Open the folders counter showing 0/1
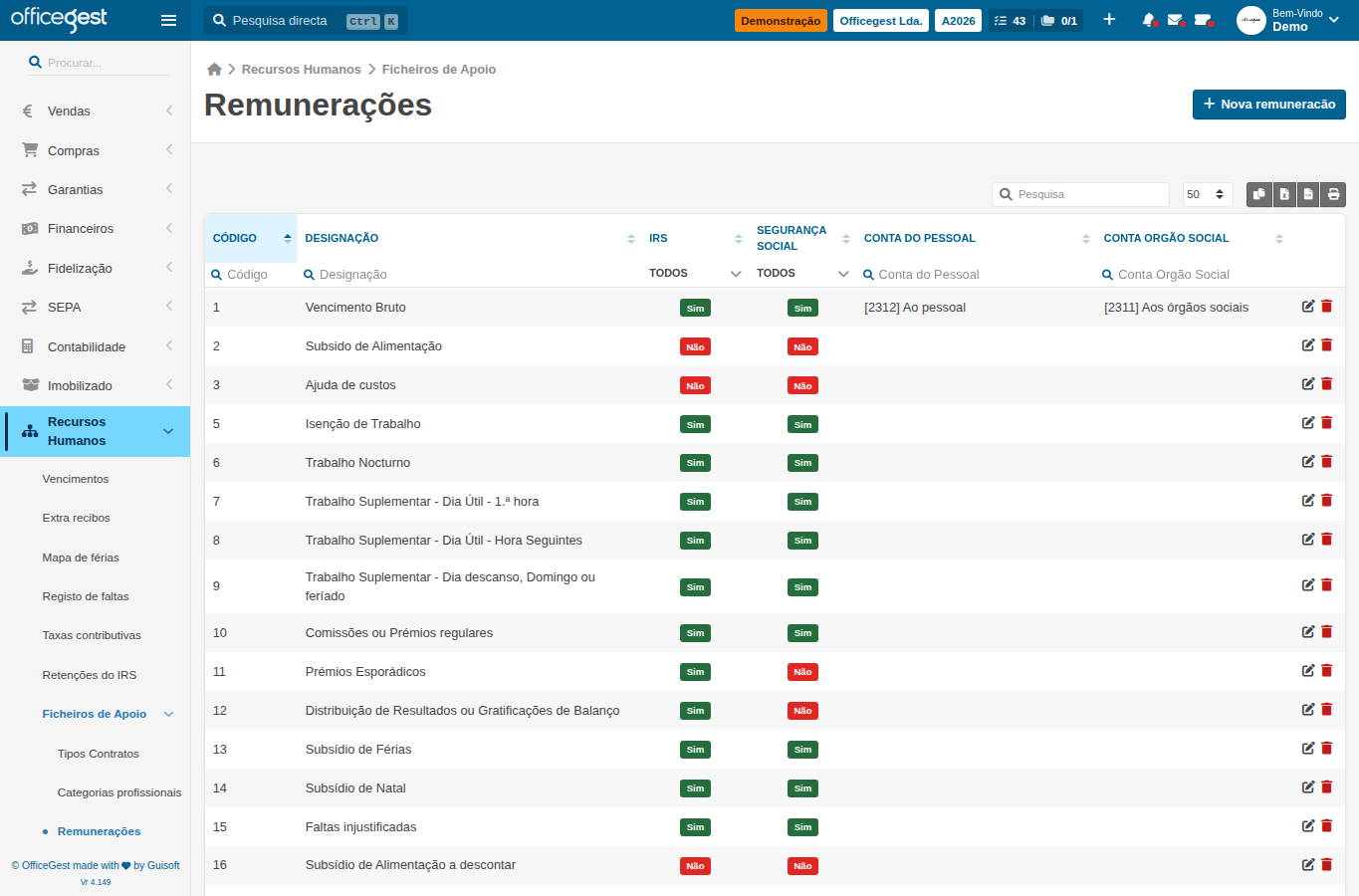The image size is (1359, 896). [x=1059, y=20]
